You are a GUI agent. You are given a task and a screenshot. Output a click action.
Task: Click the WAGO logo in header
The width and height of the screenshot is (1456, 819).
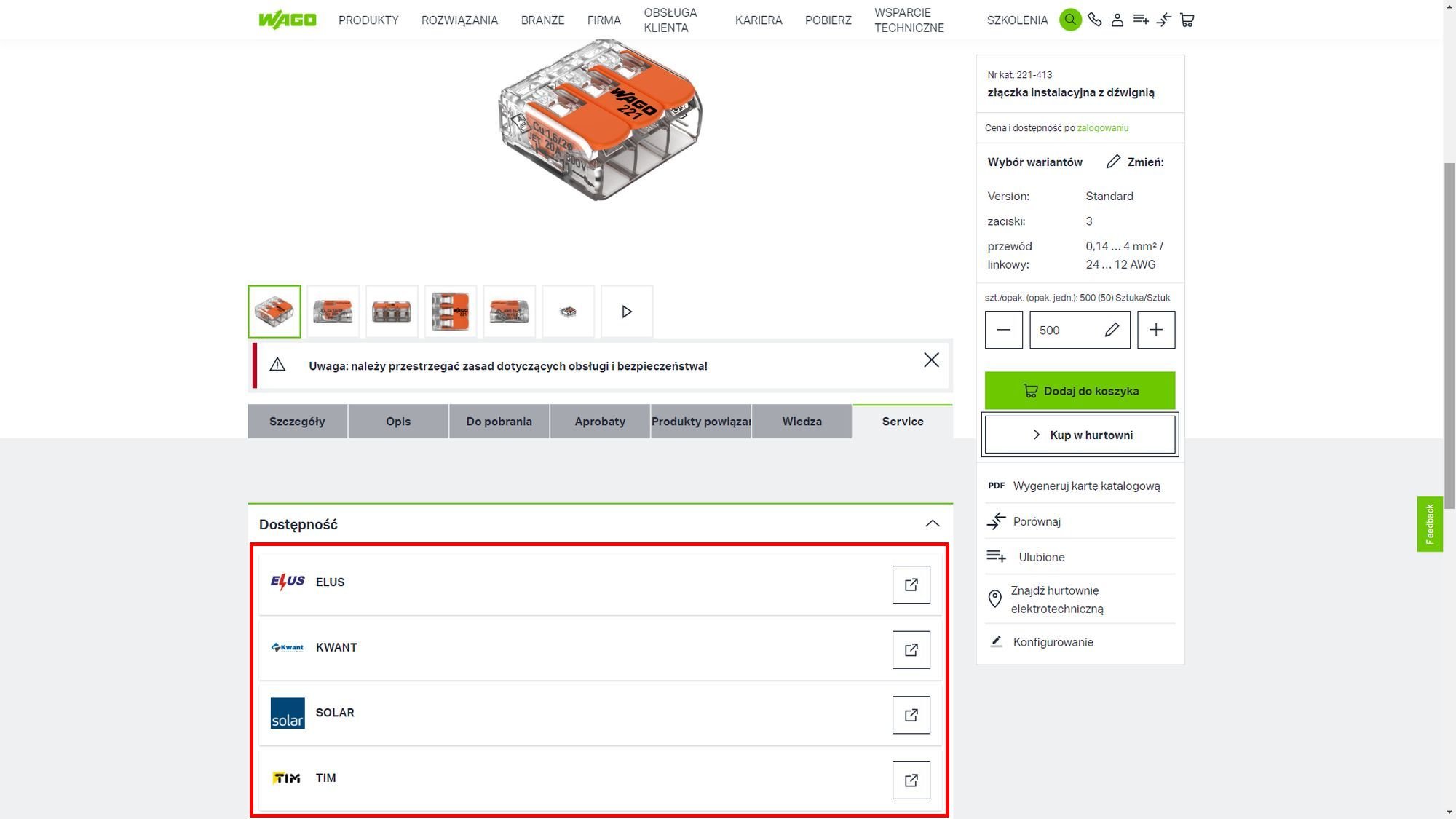288,20
